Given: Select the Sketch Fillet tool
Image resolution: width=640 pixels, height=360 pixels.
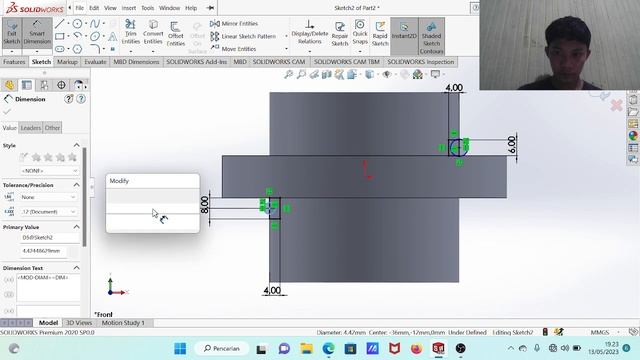Looking at the screenshot, I should [95, 49].
